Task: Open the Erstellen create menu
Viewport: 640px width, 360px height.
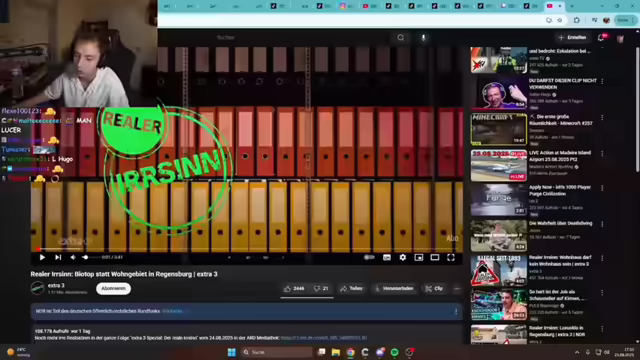Action: (x=572, y=38)
